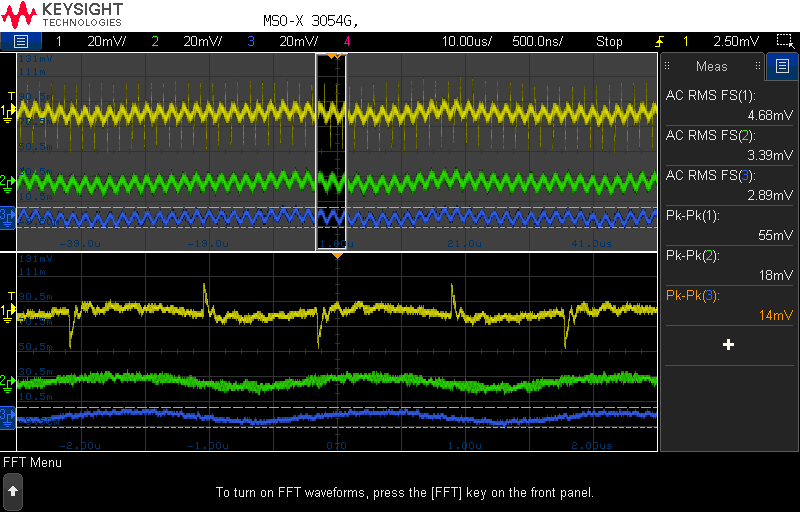The image size is (800, 512).
Task: Open the 2.50mV trigger level setting
Action: point(736,41)
